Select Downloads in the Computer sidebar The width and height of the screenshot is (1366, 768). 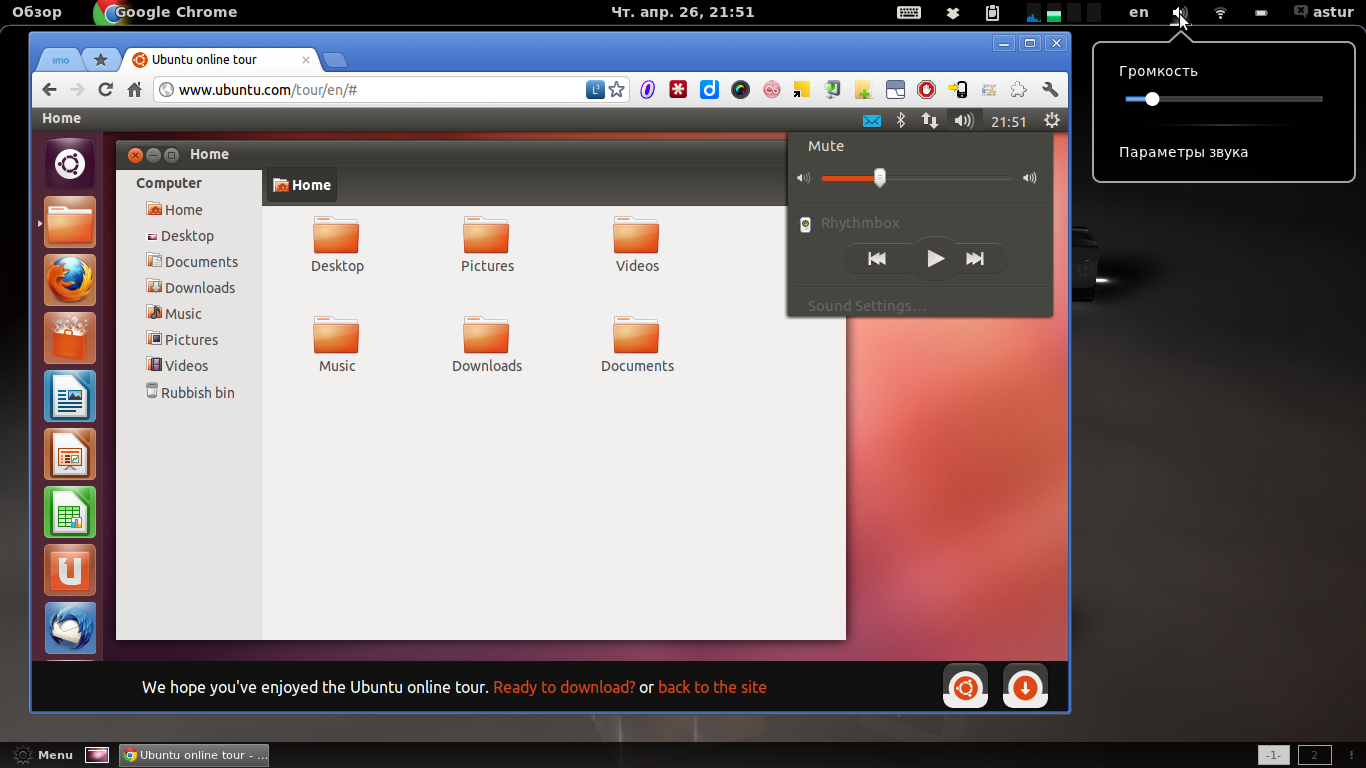tap(199, 288)
